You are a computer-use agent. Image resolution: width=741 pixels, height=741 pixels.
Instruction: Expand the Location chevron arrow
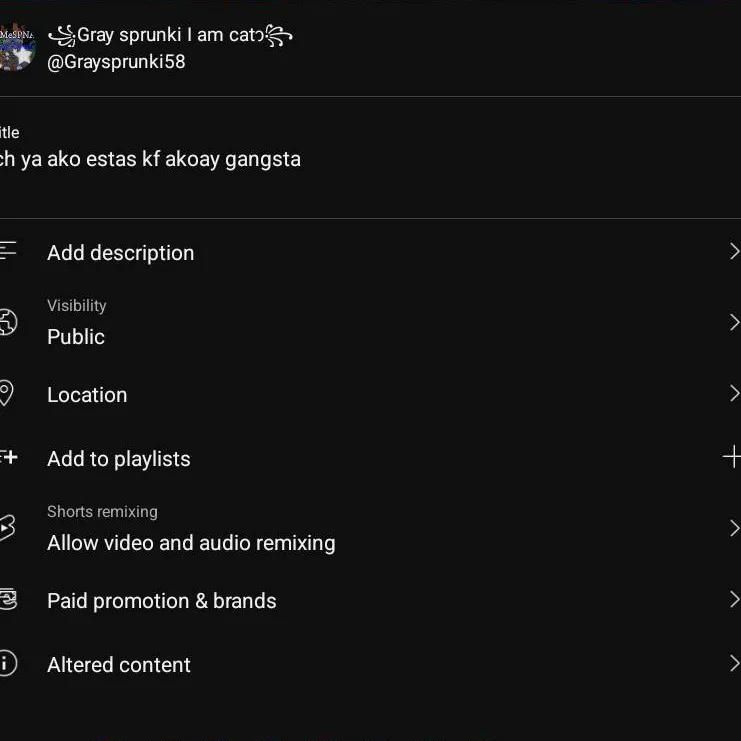(x=734, y=393)
